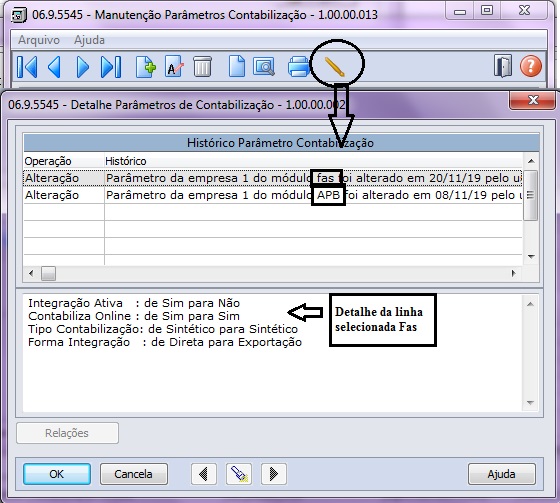
Task: Open history with the pencil icon
Action: tap(335, 67)
